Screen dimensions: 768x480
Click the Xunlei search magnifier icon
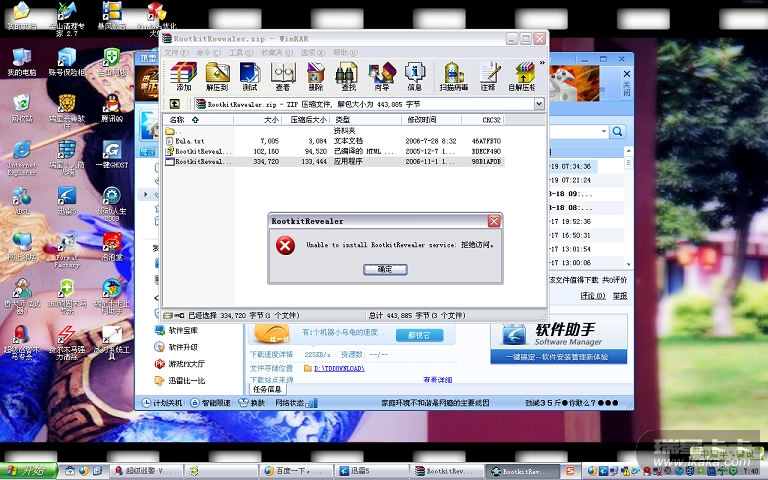pos(618,131)
